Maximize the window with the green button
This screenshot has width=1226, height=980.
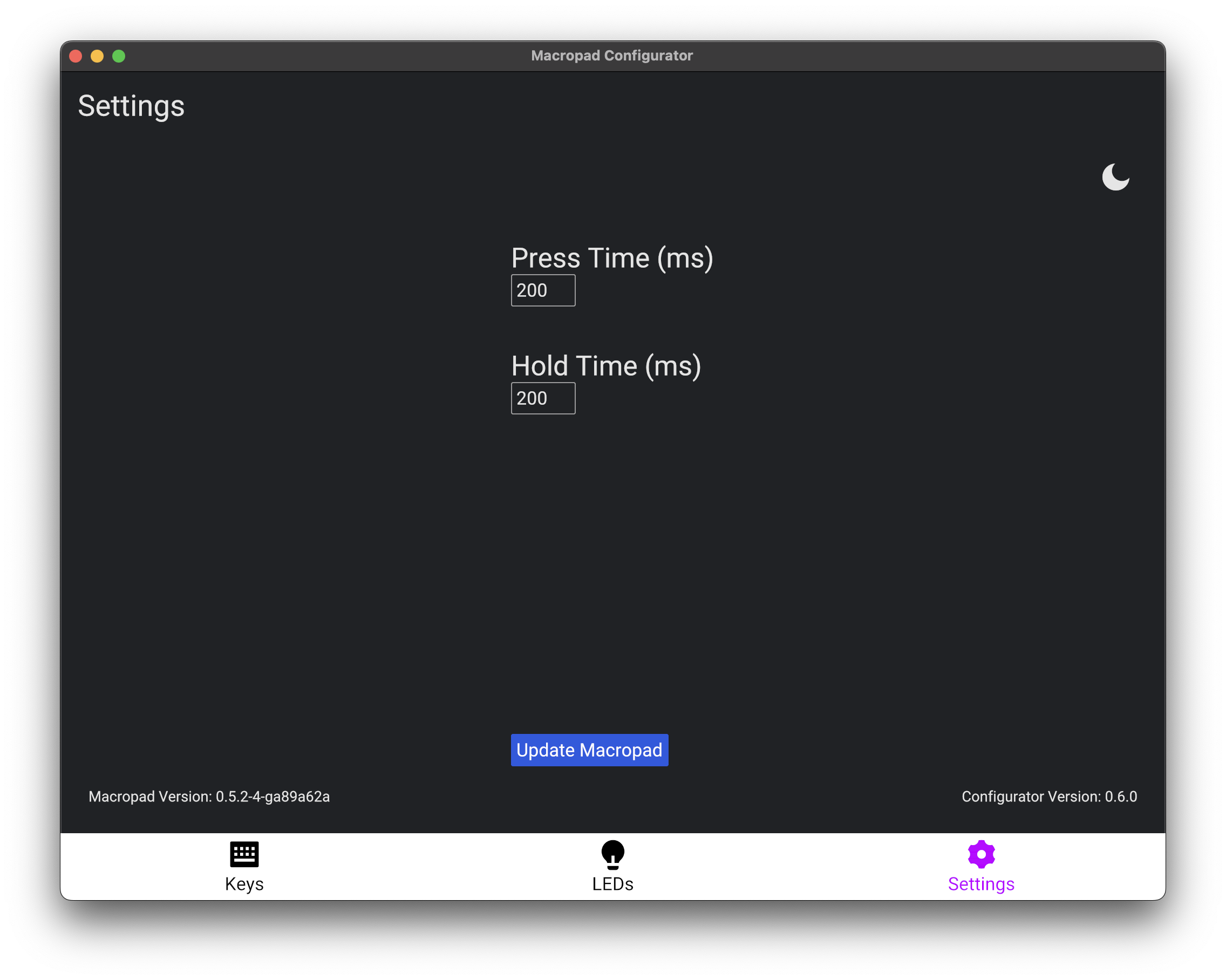coord(119,56)
